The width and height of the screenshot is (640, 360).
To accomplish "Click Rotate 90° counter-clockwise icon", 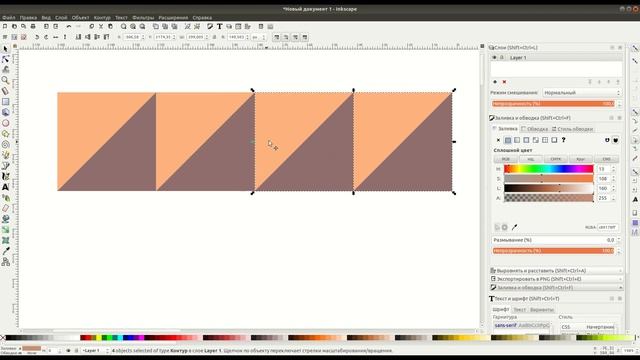I will point(37,37).
